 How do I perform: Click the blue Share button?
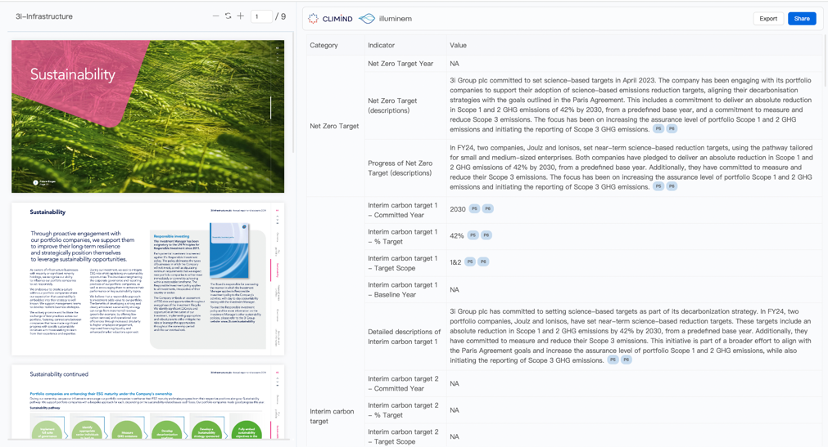click(x=802, y=18)
